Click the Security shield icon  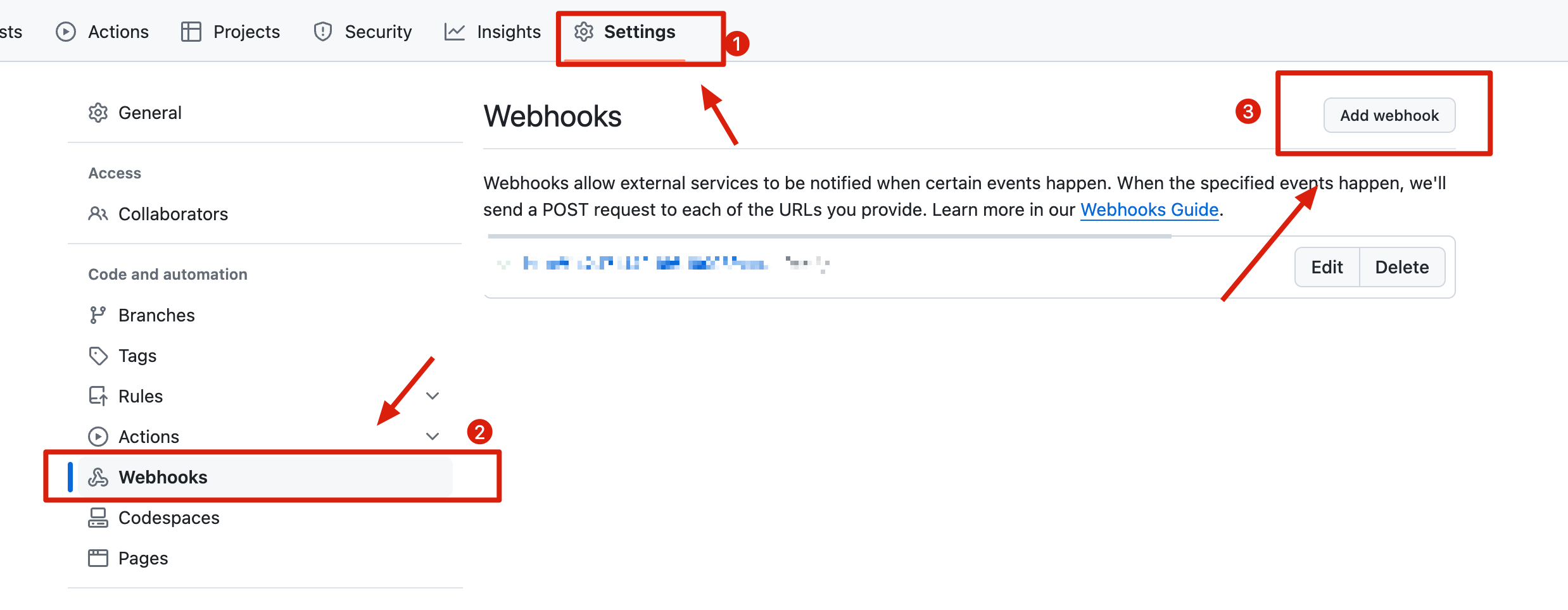[323, 32]
